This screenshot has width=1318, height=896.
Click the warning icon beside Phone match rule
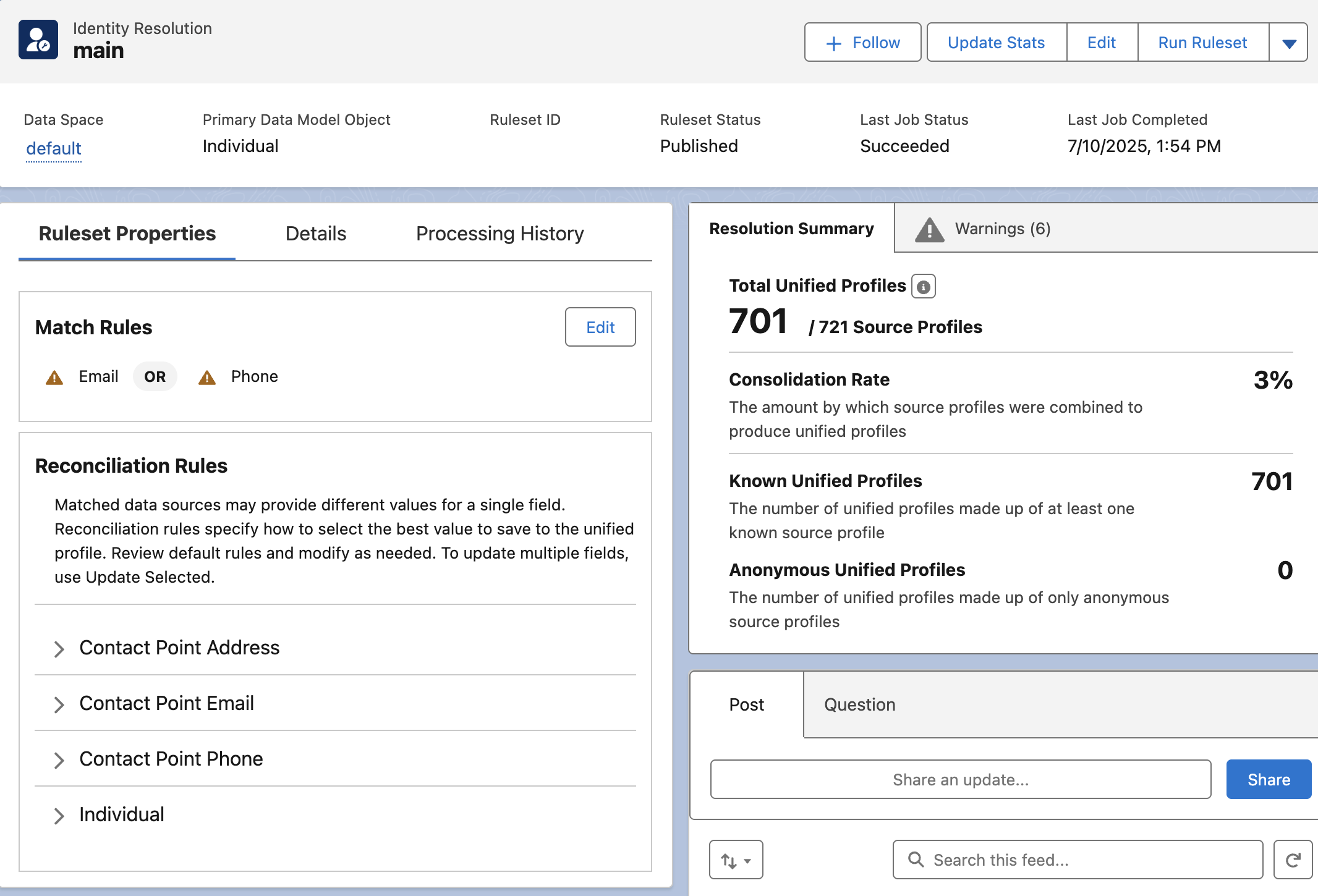(x=207, y=376)
